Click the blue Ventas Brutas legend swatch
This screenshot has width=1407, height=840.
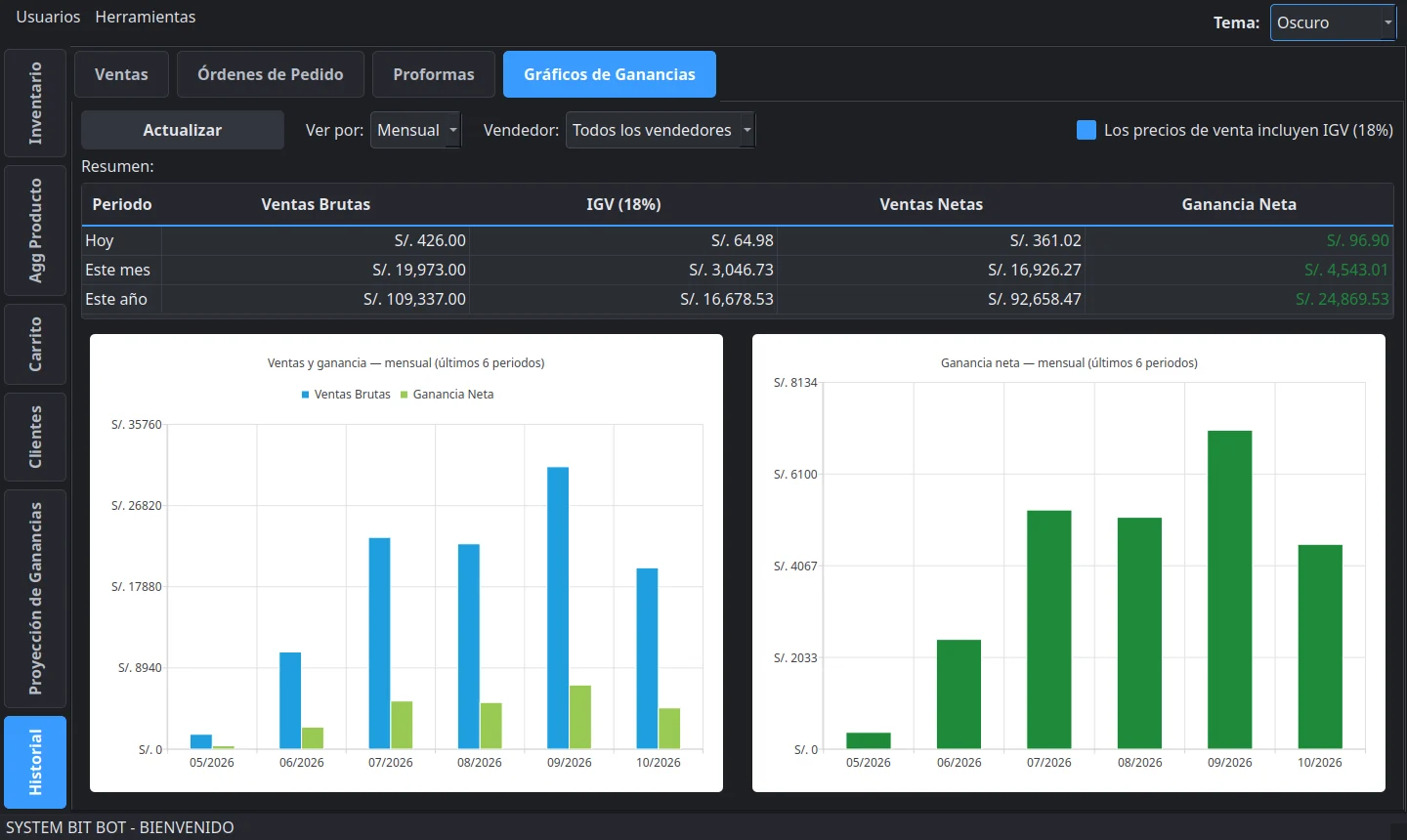click(306, 395)
